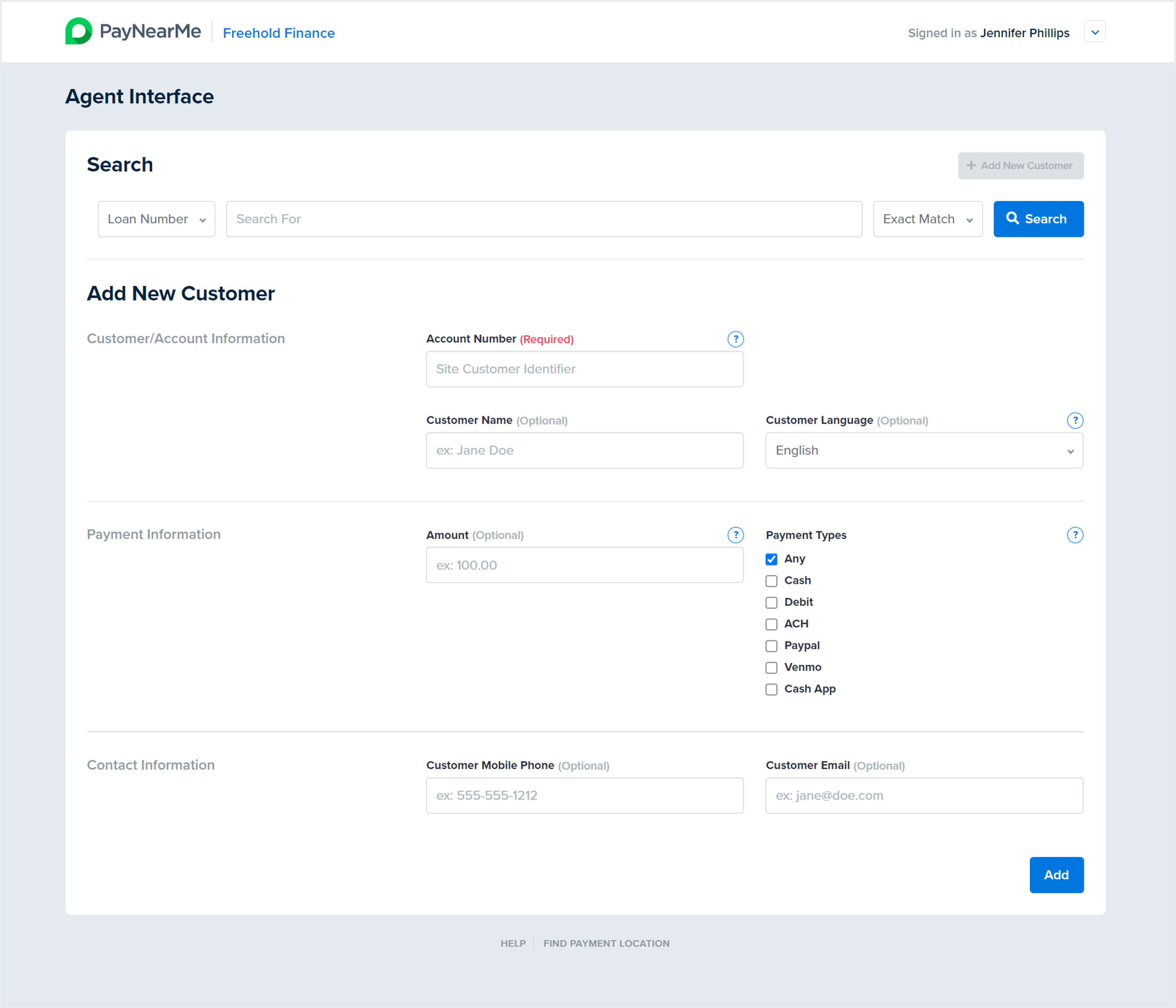
Task: Open the Loan Number search type dropdown
Action: (x=156, y=219)
